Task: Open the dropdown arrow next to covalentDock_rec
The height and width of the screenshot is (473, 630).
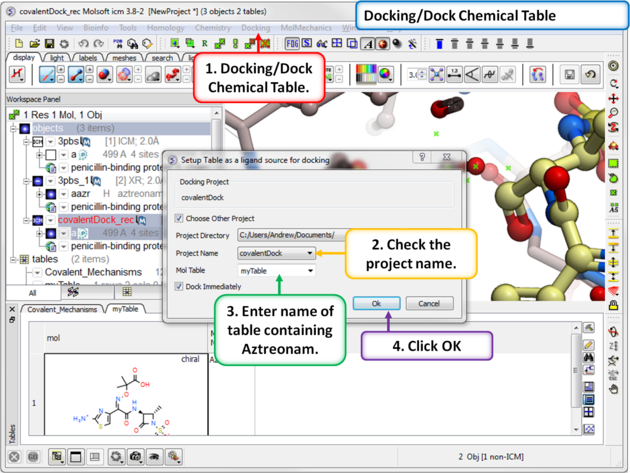Action: (51, 220)
